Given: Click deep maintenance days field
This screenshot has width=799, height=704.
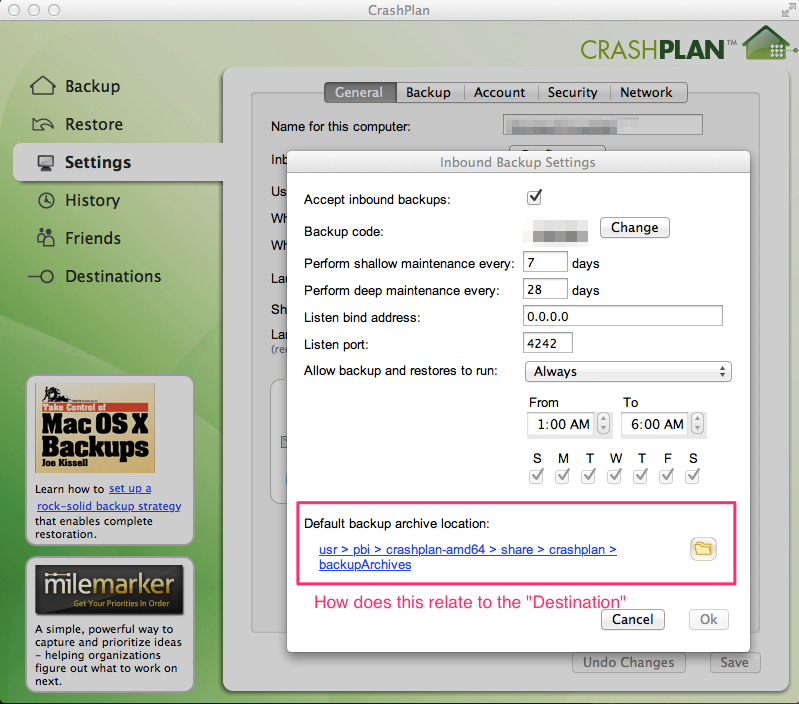Looking at the screenshot, I should pos(545,289).
